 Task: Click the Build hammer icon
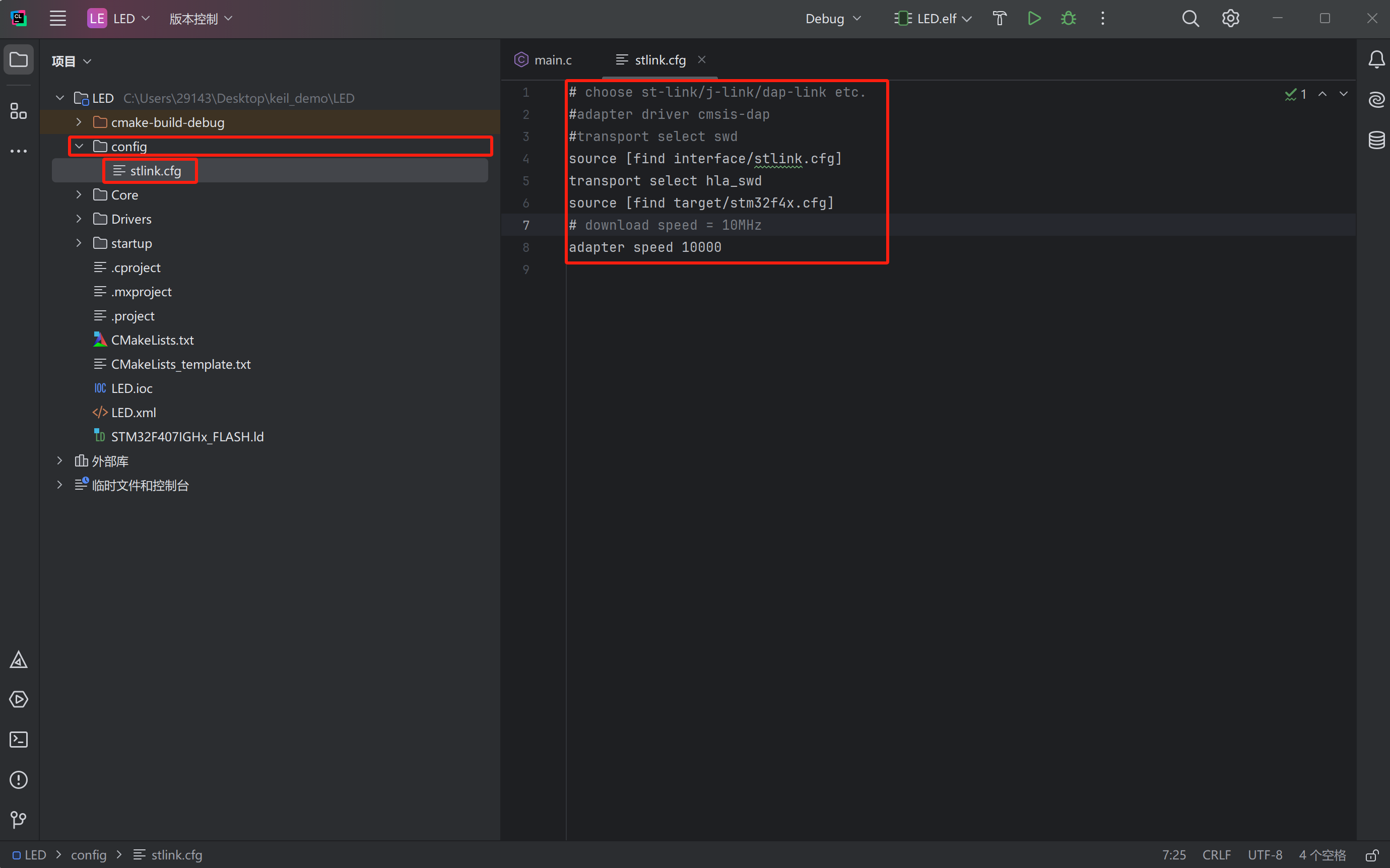[1000, 18]
